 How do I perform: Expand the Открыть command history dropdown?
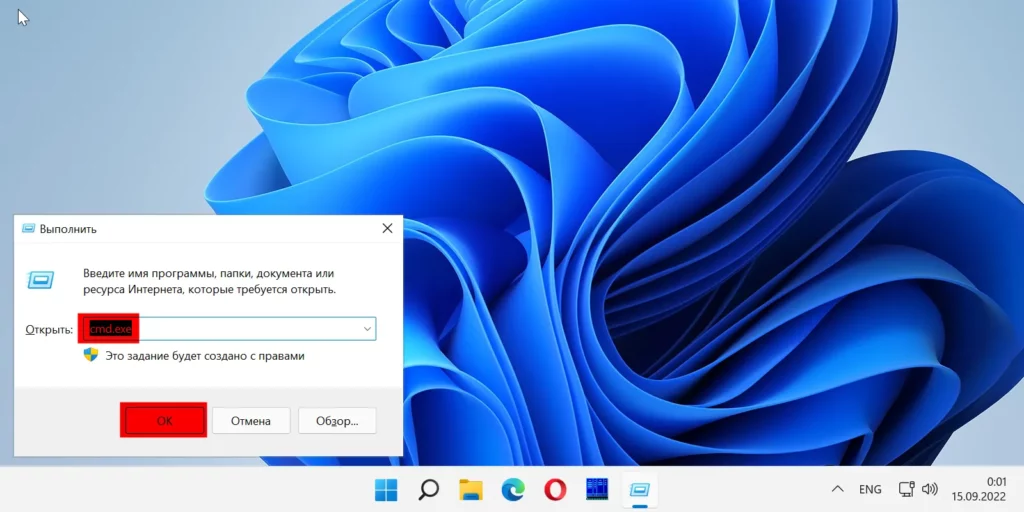coord(367,328)
